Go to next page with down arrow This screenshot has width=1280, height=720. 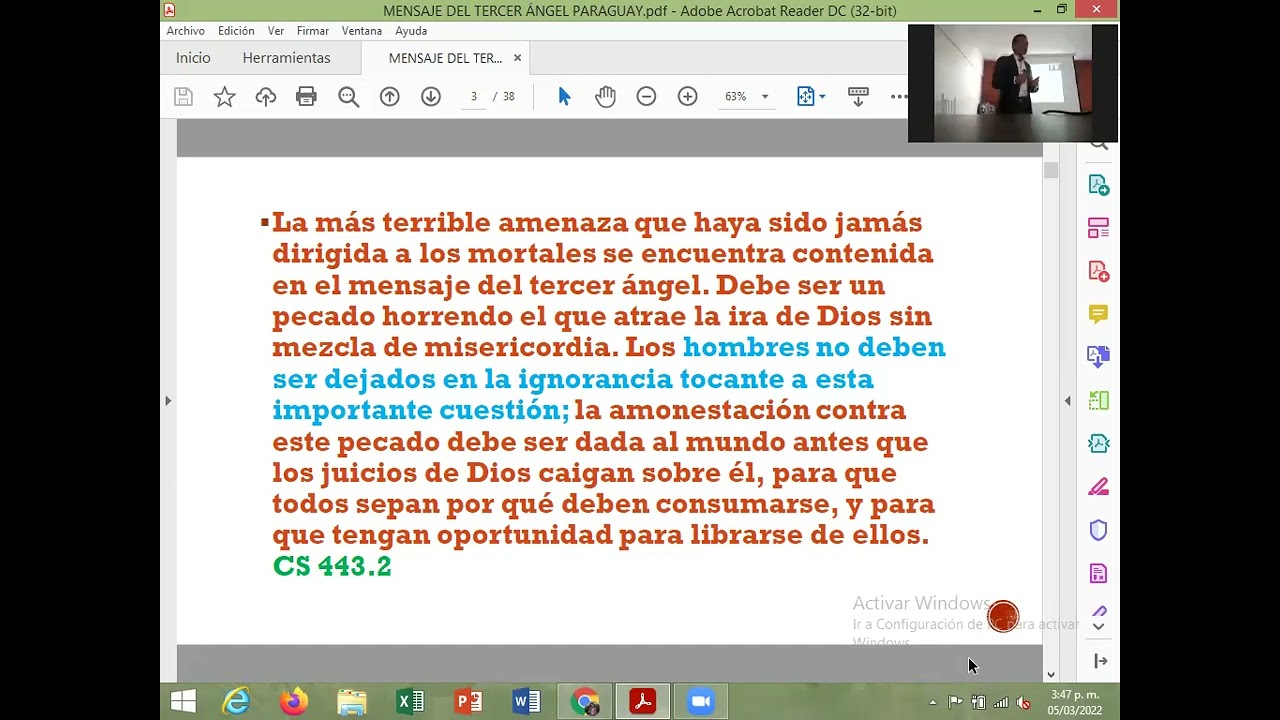click(x=431, y=97)
